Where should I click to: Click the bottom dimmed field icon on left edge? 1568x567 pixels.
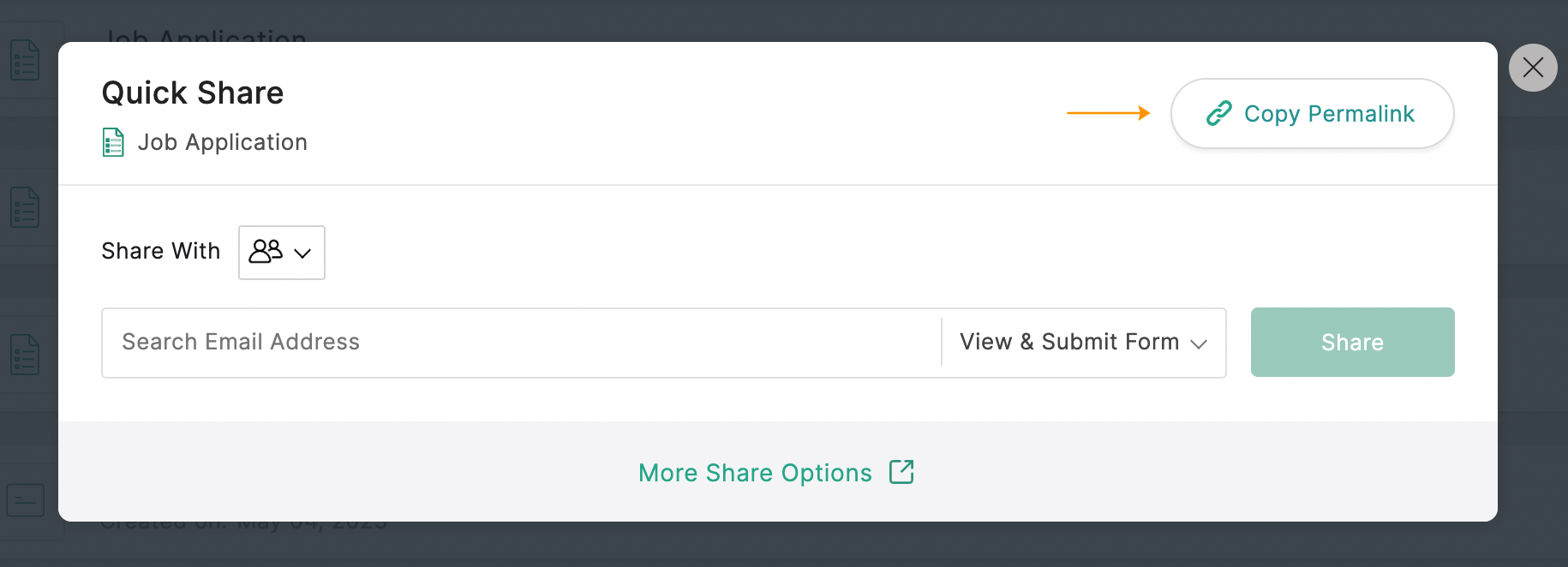[25, 500]
